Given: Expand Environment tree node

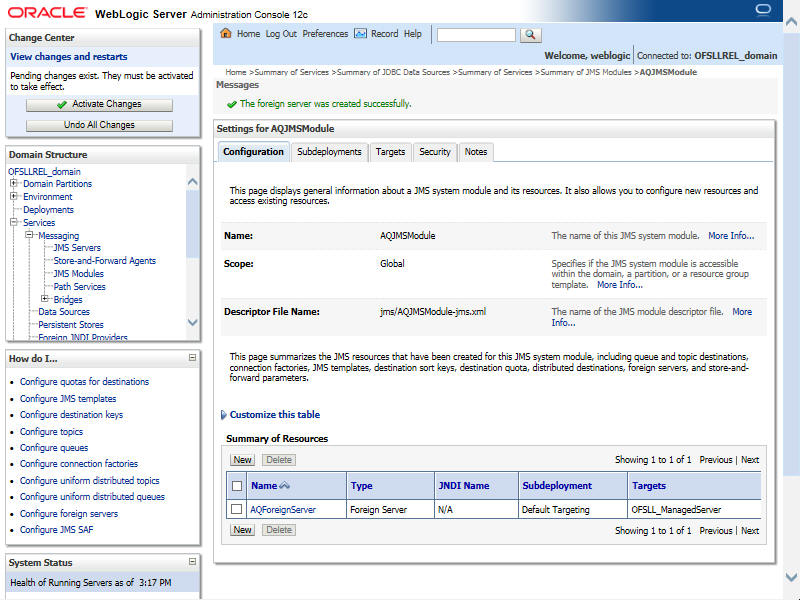Looking at the screenshot, I should 14,196.
